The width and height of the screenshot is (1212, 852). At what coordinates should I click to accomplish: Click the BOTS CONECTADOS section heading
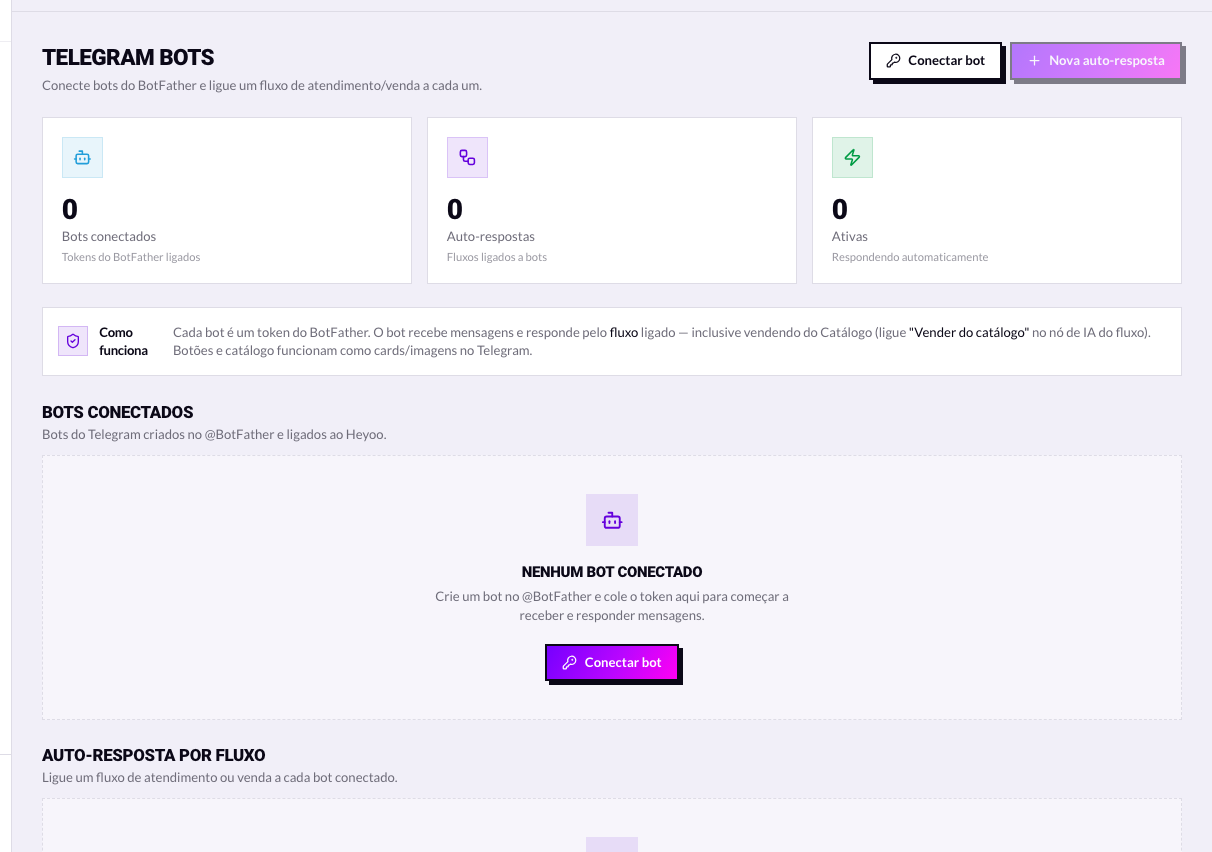(x=118, y=412)
